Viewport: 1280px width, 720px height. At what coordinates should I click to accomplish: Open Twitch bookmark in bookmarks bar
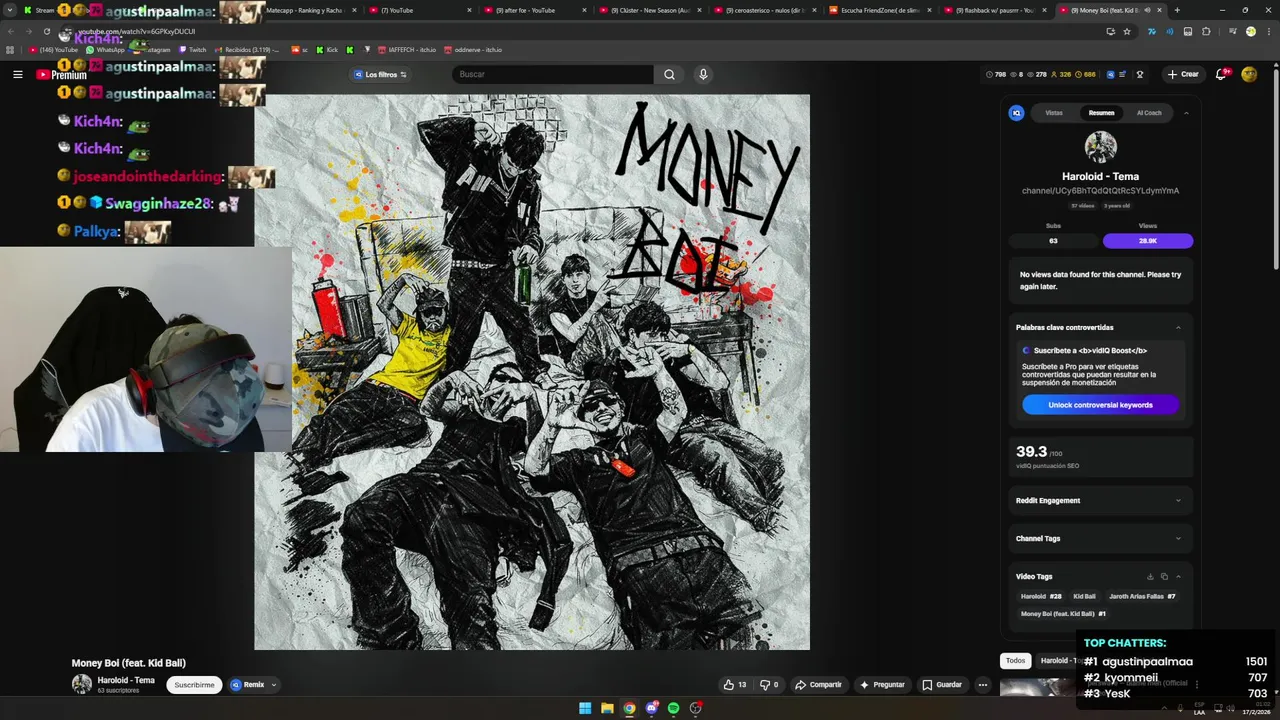[x=193, y=49]
